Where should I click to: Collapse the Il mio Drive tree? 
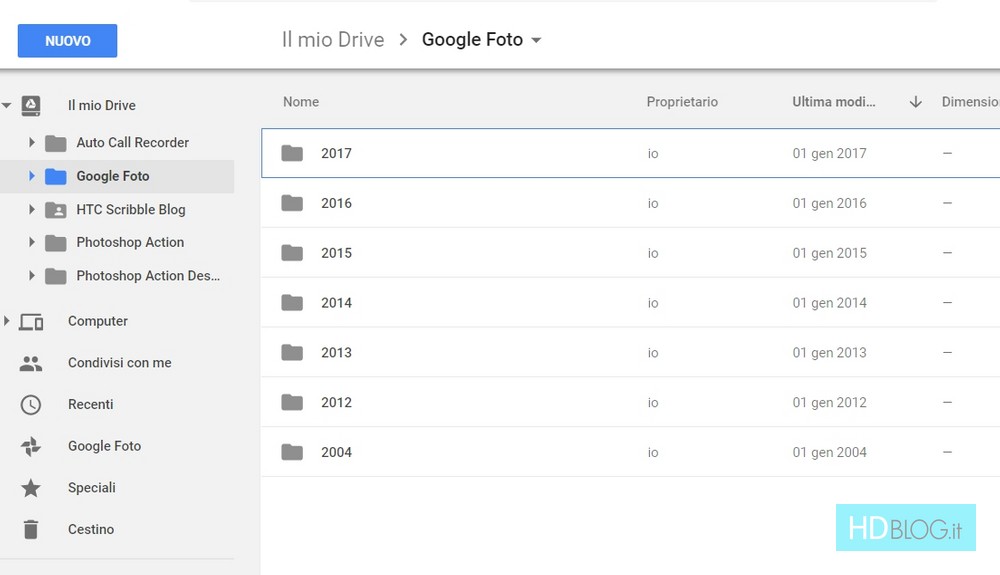point(6,105)
